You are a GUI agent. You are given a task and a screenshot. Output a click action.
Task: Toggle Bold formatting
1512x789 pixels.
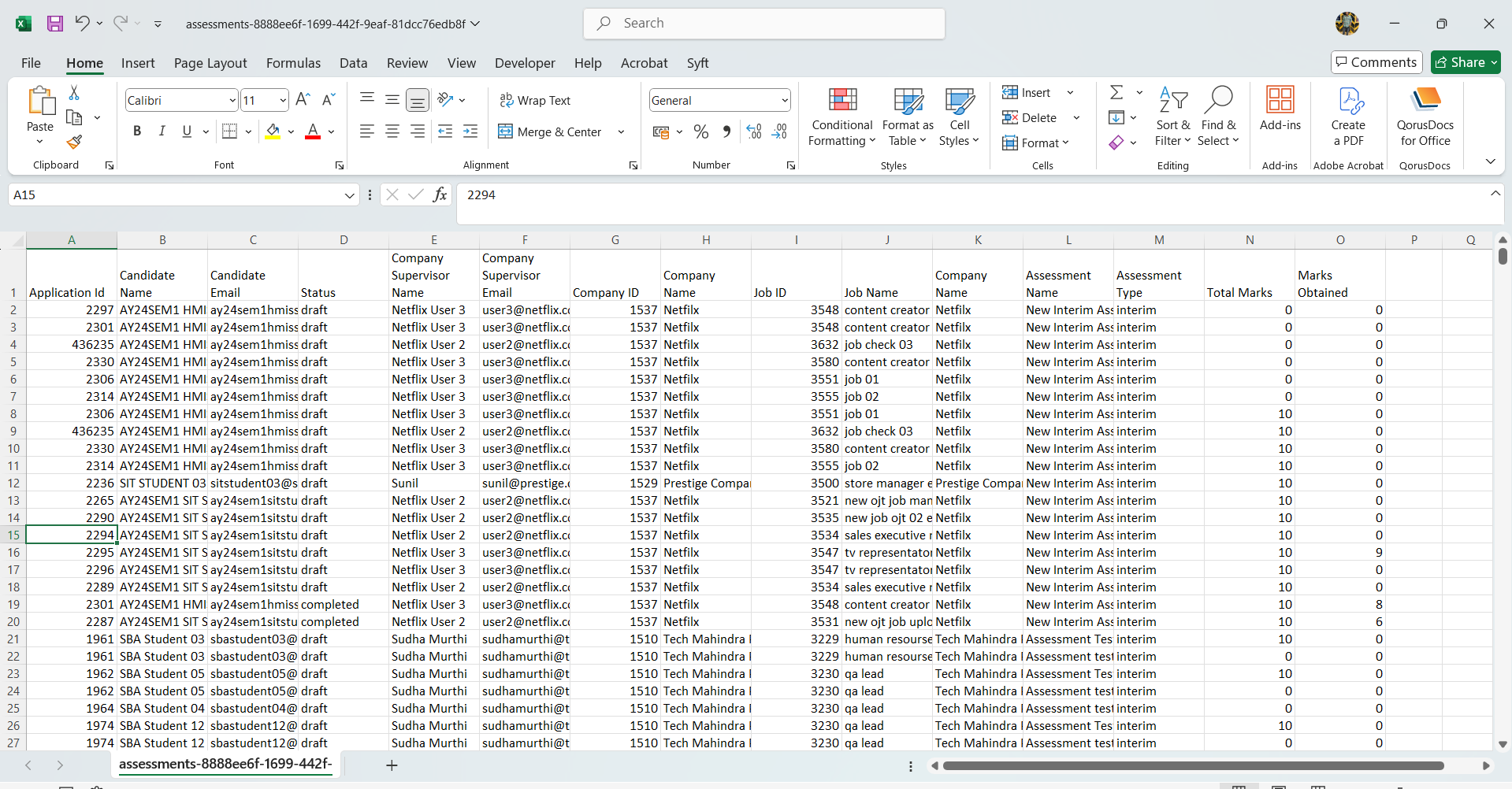click(x=137, y=131)
